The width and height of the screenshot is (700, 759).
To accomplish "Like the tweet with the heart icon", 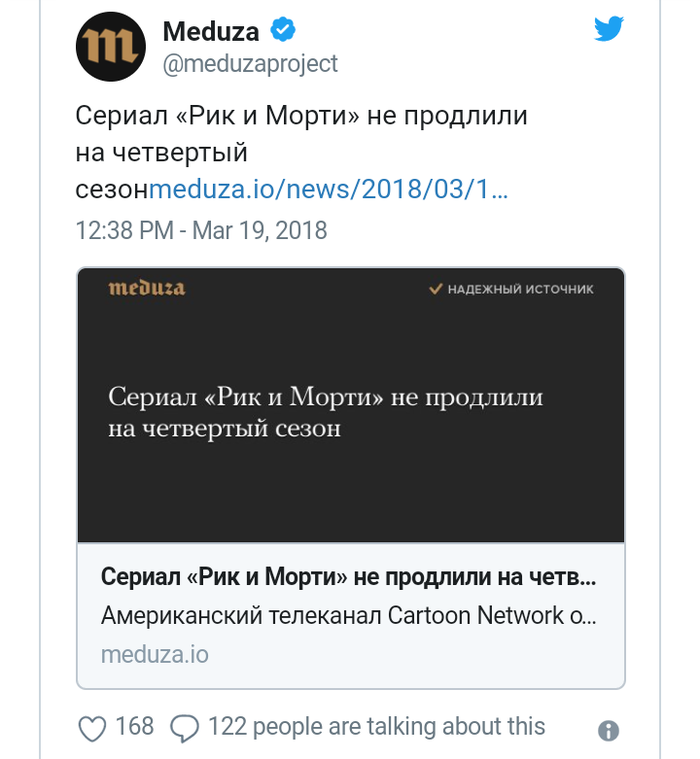I will [92, 728].
